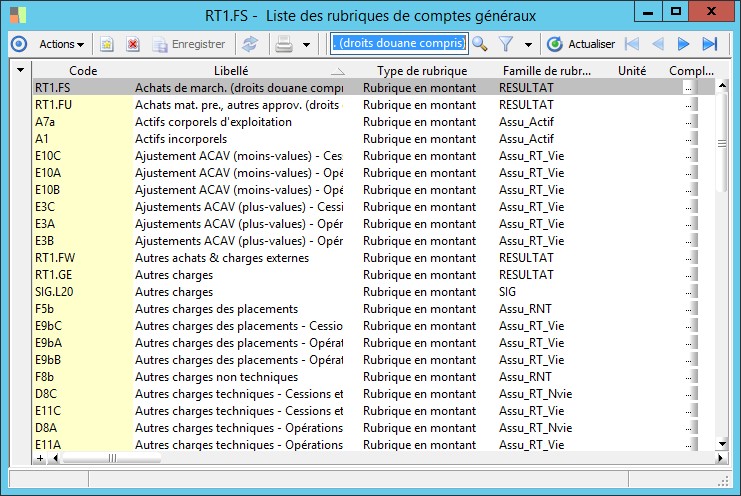Screen dimensions: 741x496
Task: Go to the last record arrow
Action: tap(710, 44)
